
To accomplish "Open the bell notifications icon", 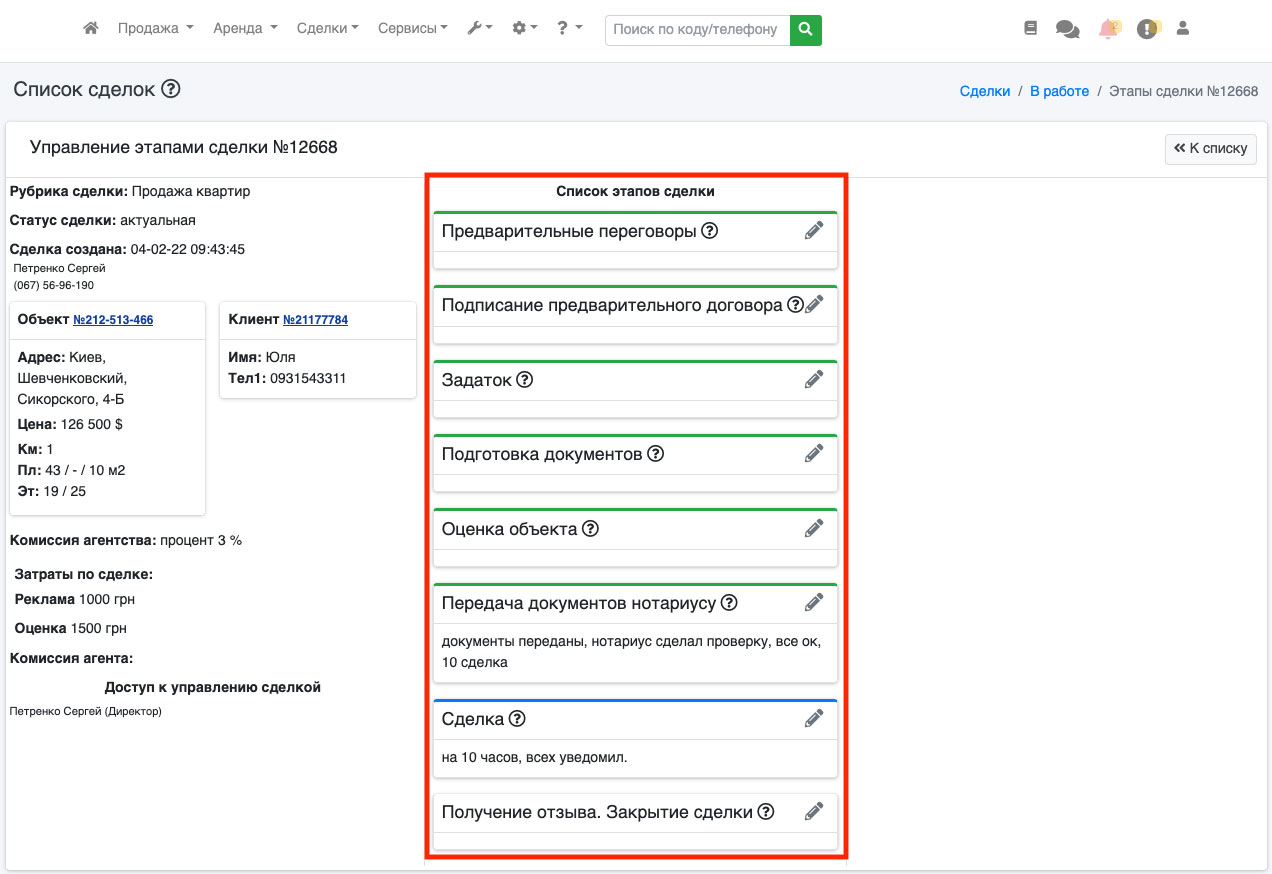I will point(1108,29).
